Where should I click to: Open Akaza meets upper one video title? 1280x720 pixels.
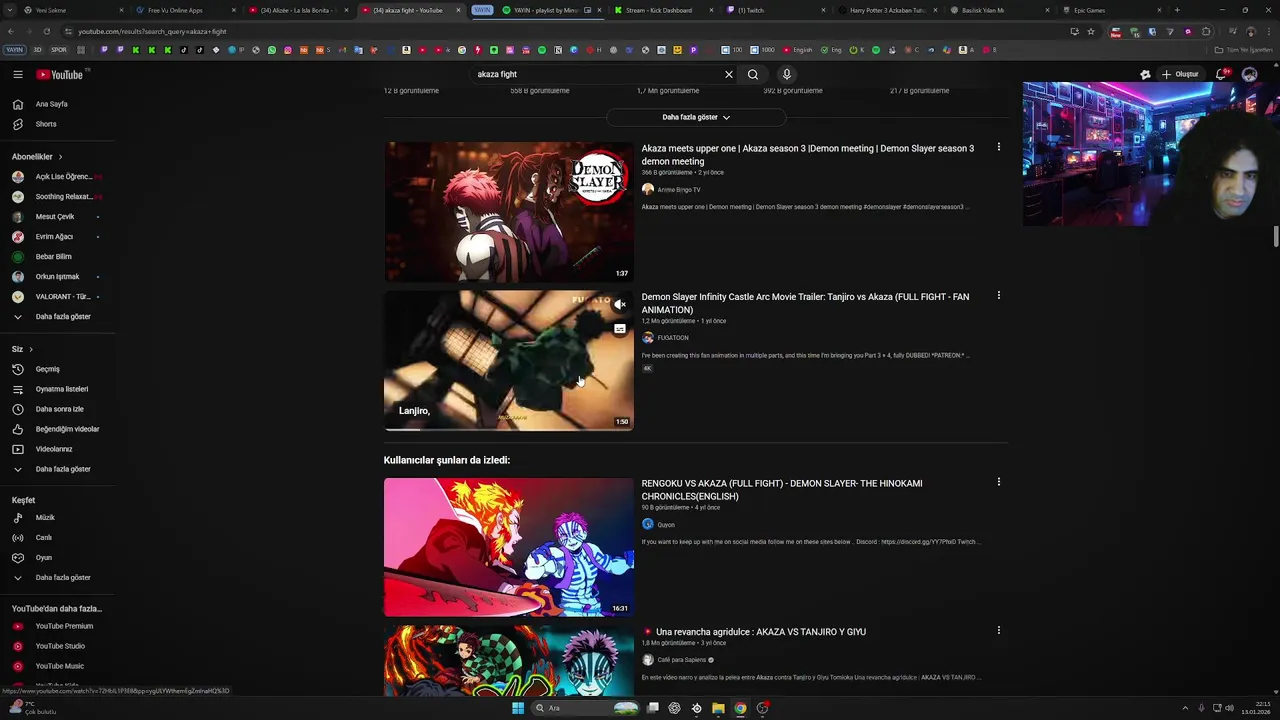[x=807, y=154]
